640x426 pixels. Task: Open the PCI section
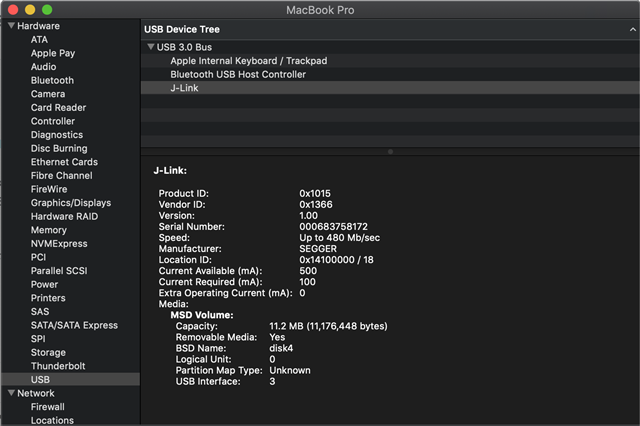pos(38,257)
